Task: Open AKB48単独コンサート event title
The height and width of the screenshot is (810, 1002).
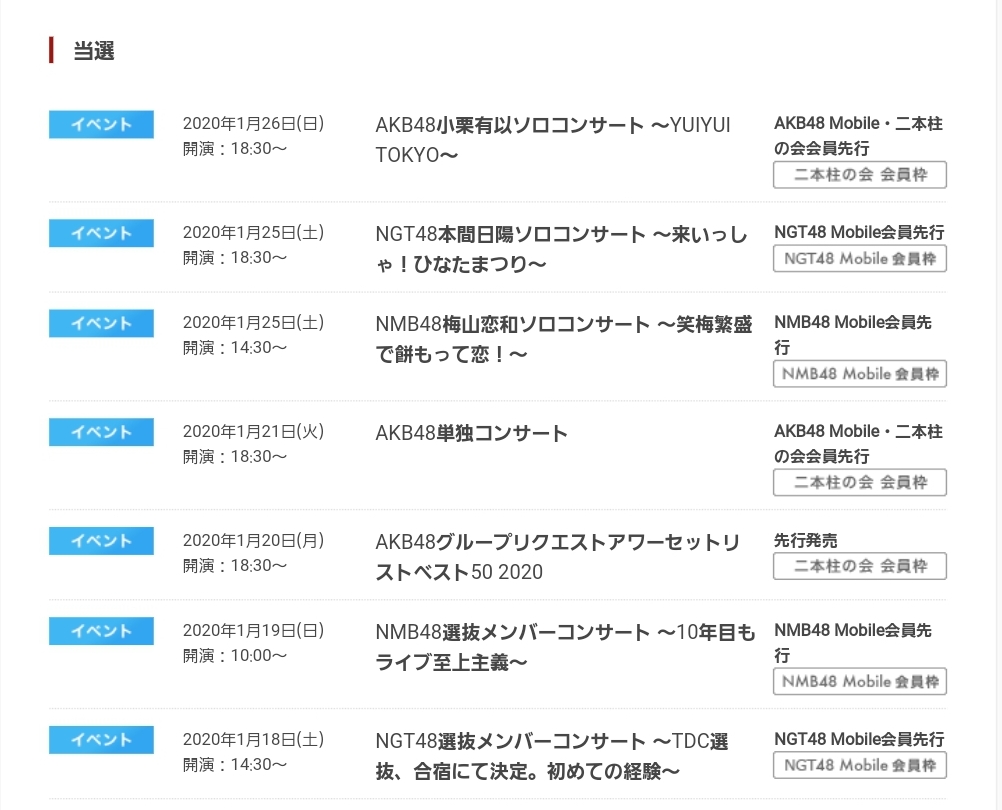Action: pyautogui.click(x=471, y=433)
